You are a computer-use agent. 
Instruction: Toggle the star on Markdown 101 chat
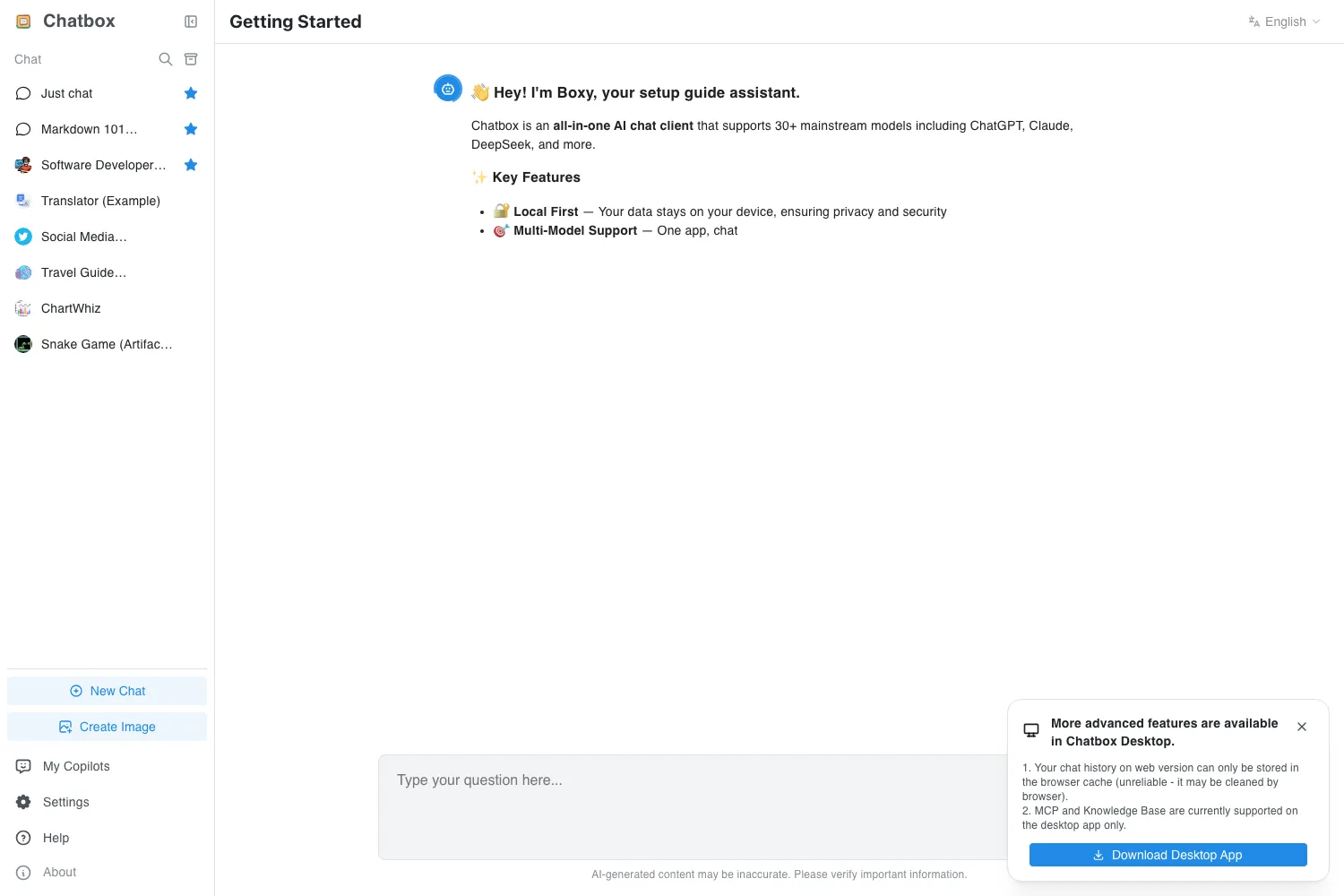[191, 129]
